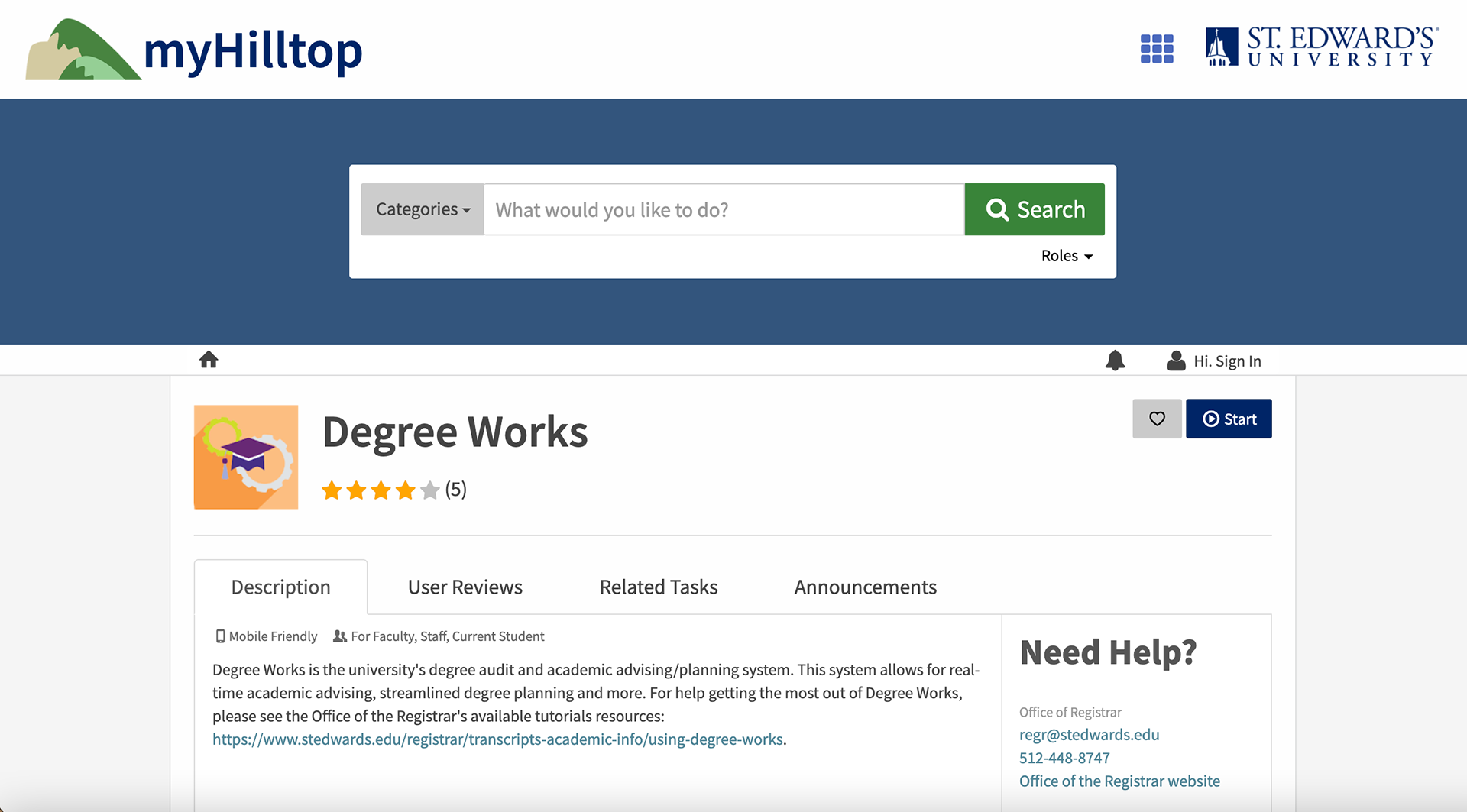Click the Degree Works cap thumbnail
This screenshot has width=1467, height=812.
point(246,457)
